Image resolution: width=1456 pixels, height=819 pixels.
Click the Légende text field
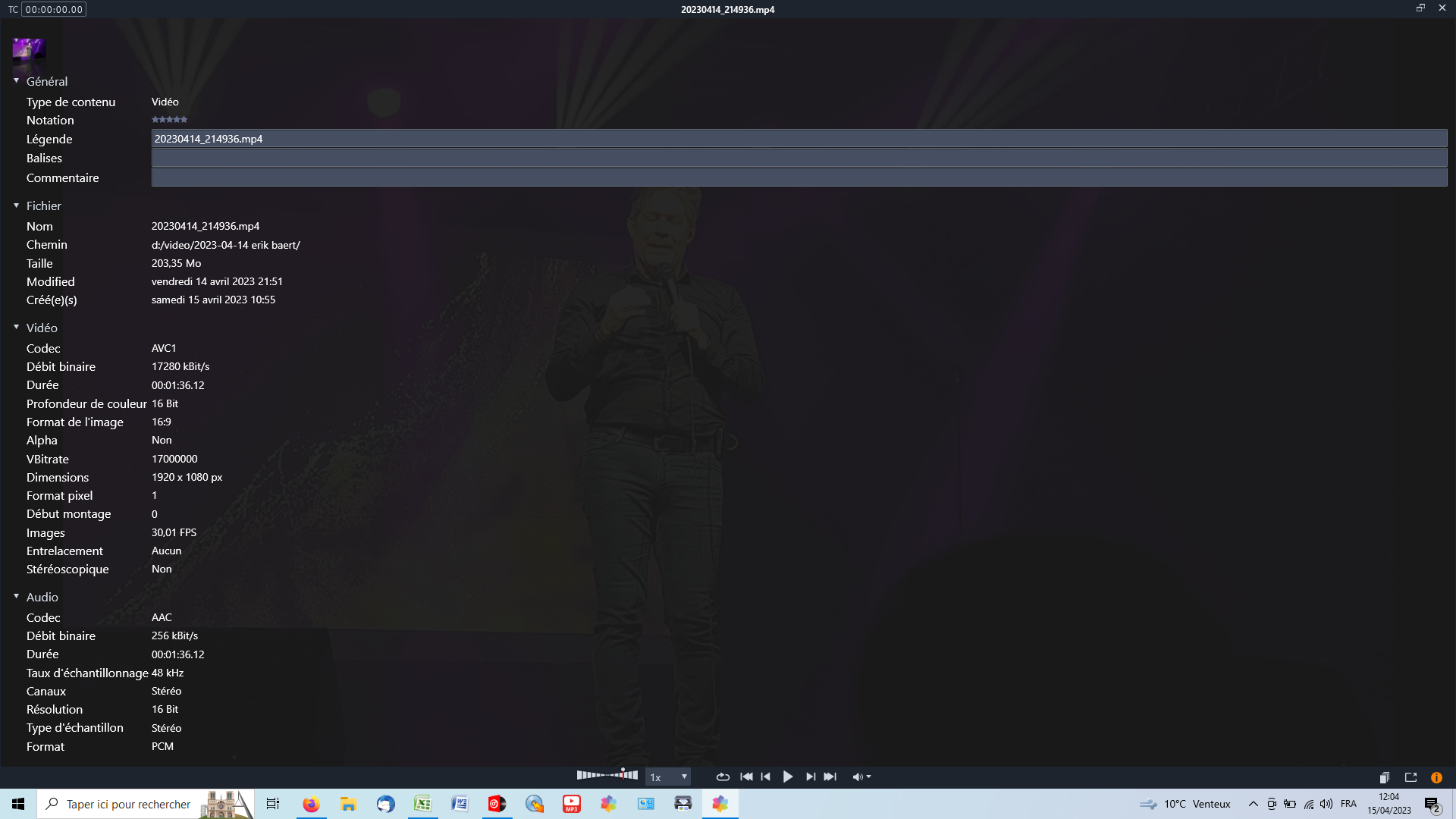(x=799, y=139)
